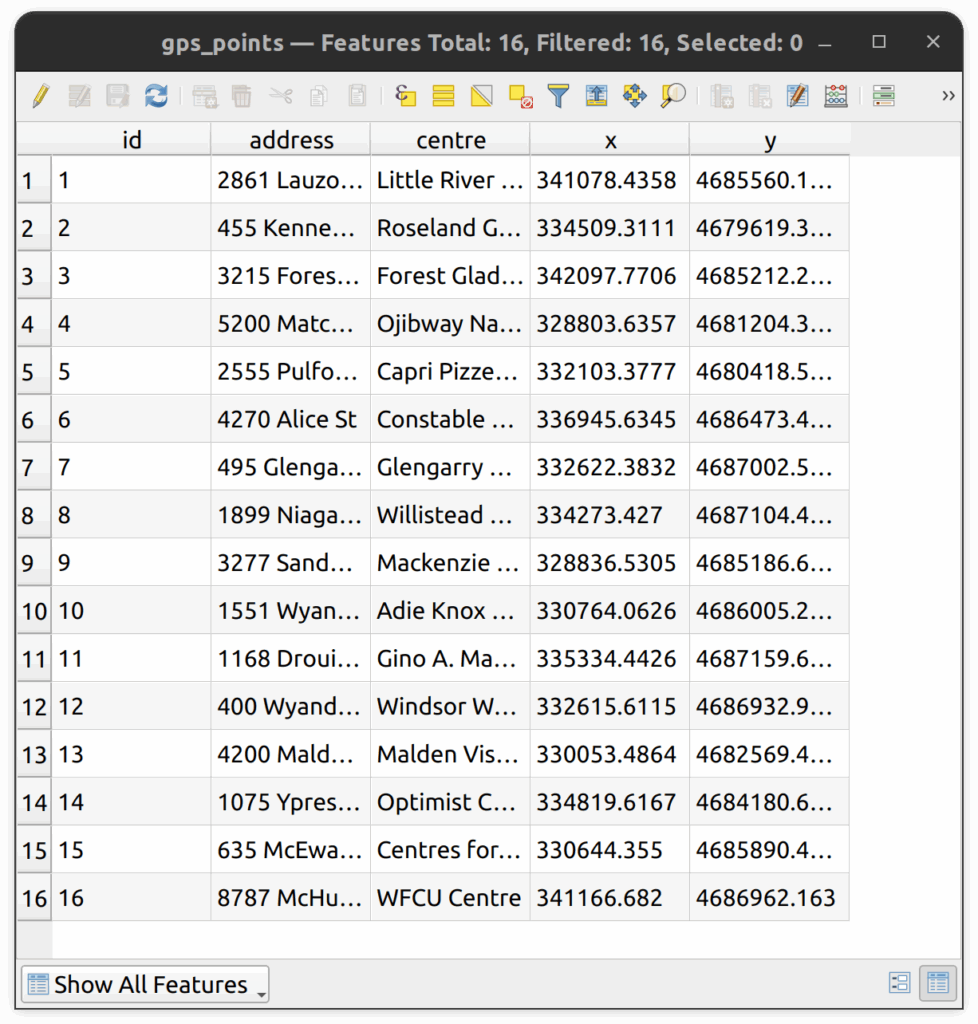Open the Show All Features dropdown

[x=145, y=984]
